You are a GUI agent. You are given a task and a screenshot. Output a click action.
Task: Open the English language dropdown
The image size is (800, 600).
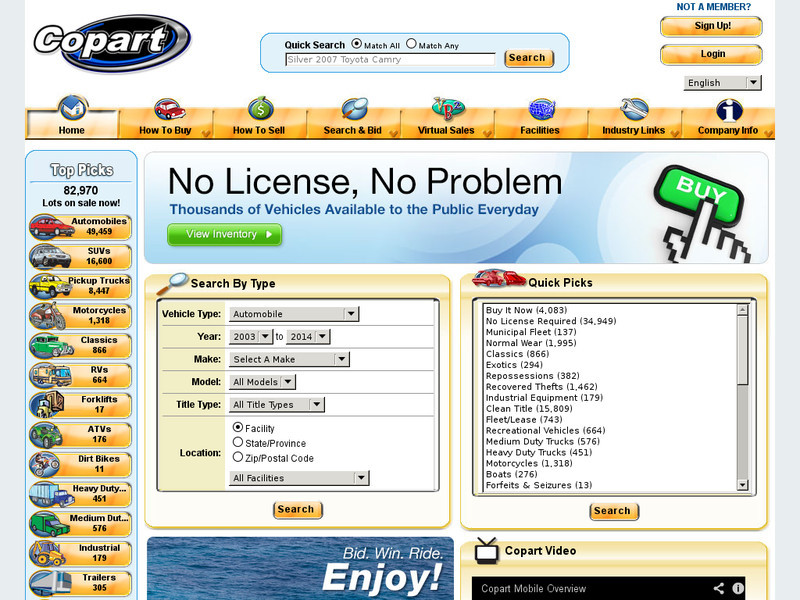click(x=722, y=83)
